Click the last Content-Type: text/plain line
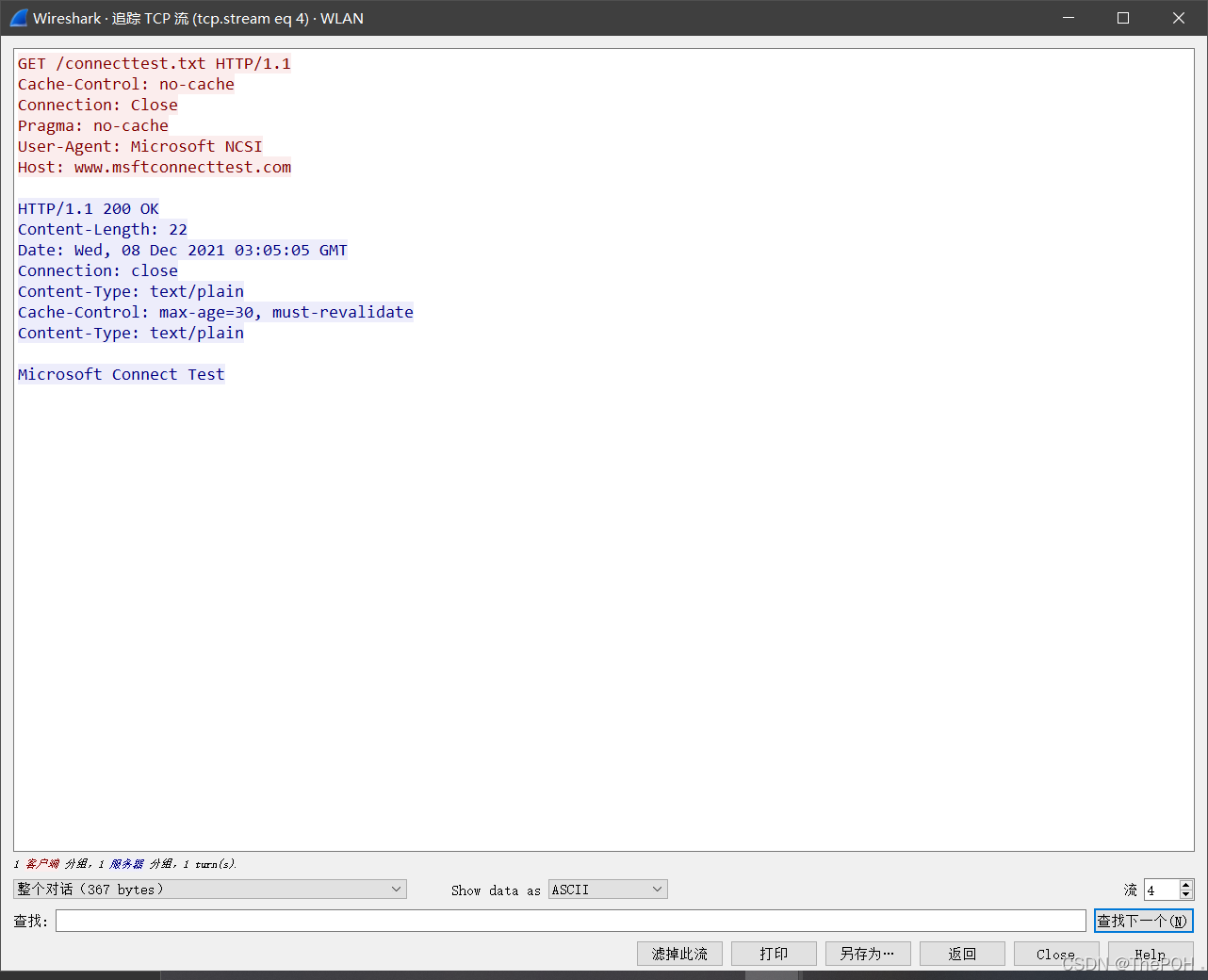The height and width of the screenshot is (980, 1208). [131, 333]
